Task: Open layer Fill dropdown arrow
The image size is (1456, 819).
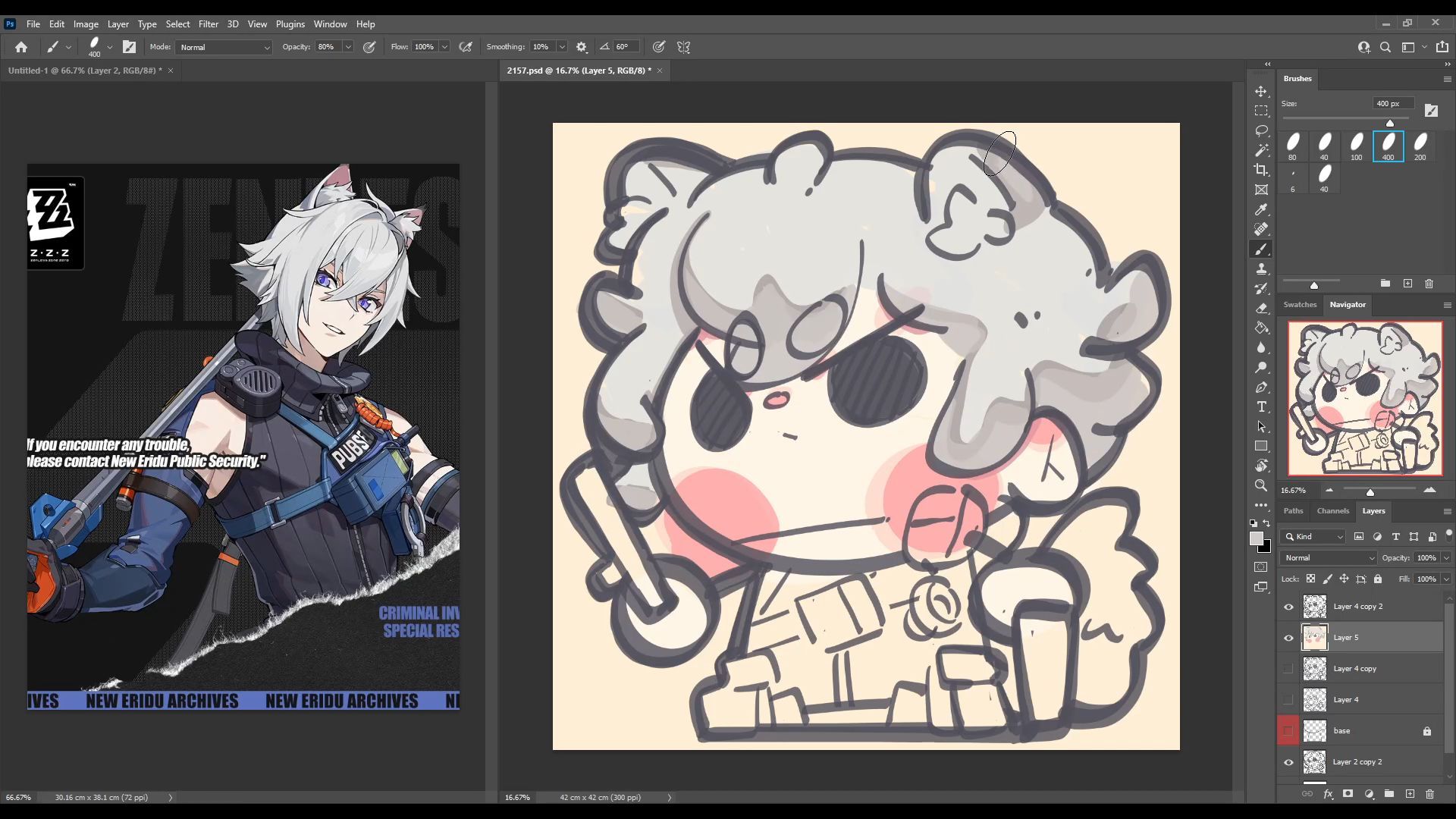Action: [1445, 579]
